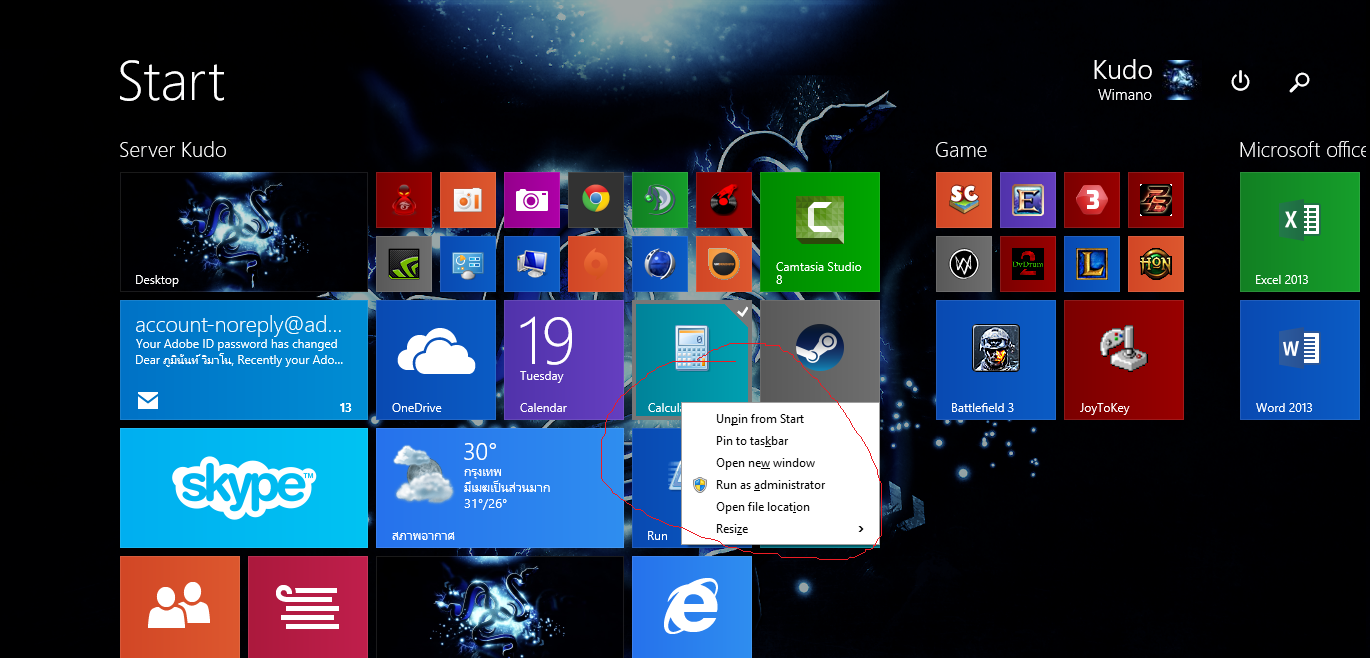1370x658 pixels.
Task: Open Word 2013 tile
Action: click(1300, 360)
